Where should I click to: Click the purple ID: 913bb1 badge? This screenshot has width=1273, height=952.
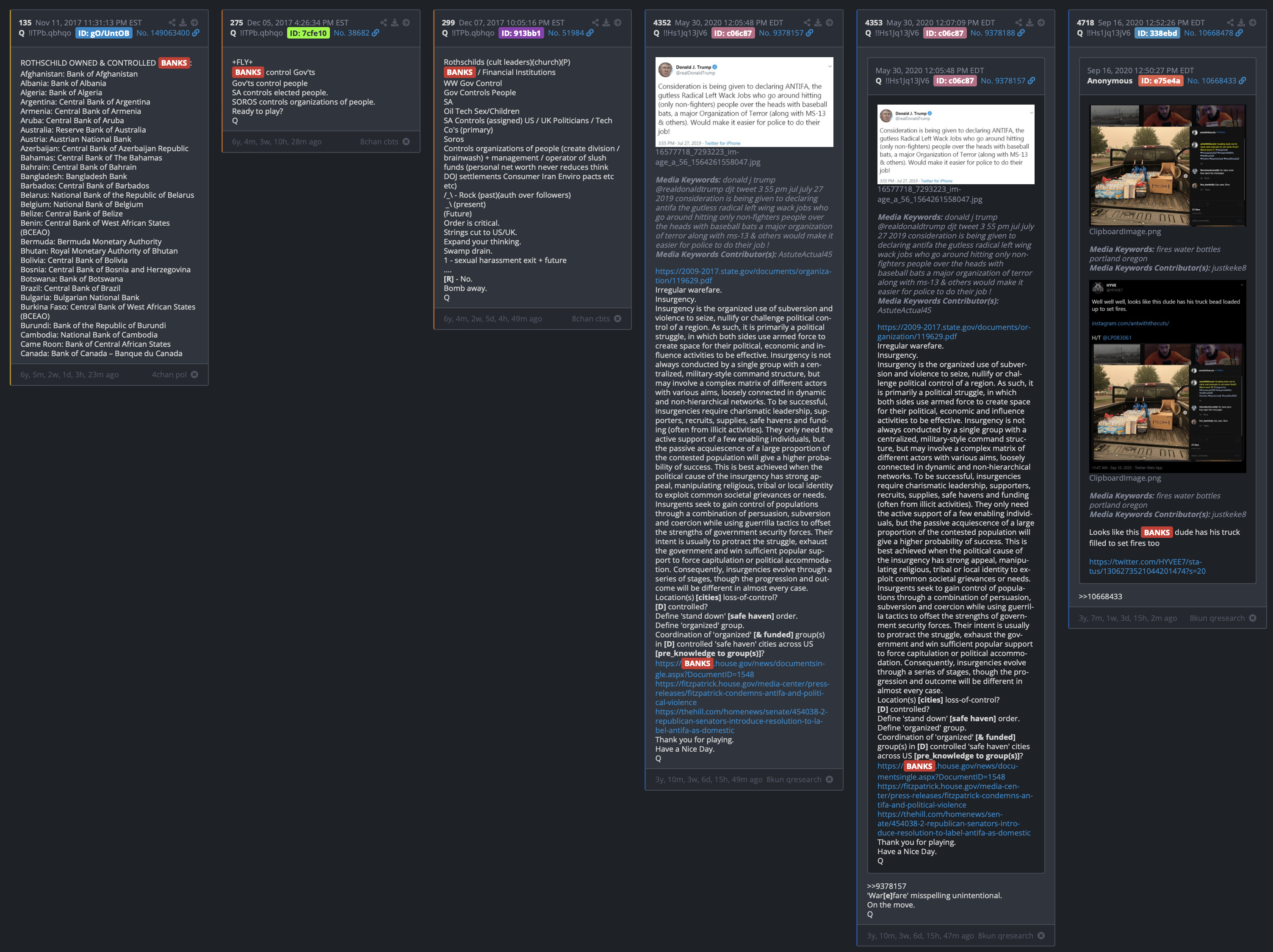click(x=521, y=33)
